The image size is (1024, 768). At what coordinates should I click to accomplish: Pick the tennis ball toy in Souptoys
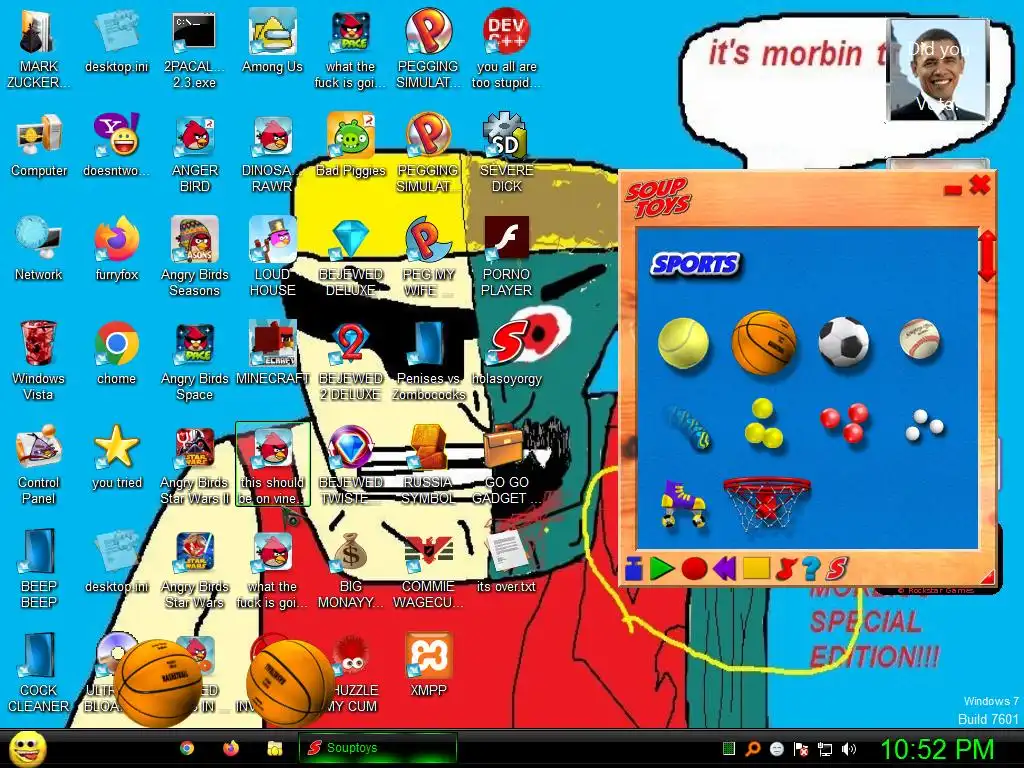click(x=683, y=342)
